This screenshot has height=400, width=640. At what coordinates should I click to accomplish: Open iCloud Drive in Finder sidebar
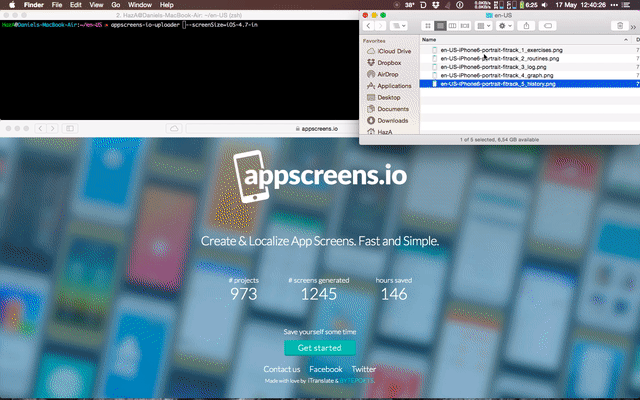pos(389,51)
